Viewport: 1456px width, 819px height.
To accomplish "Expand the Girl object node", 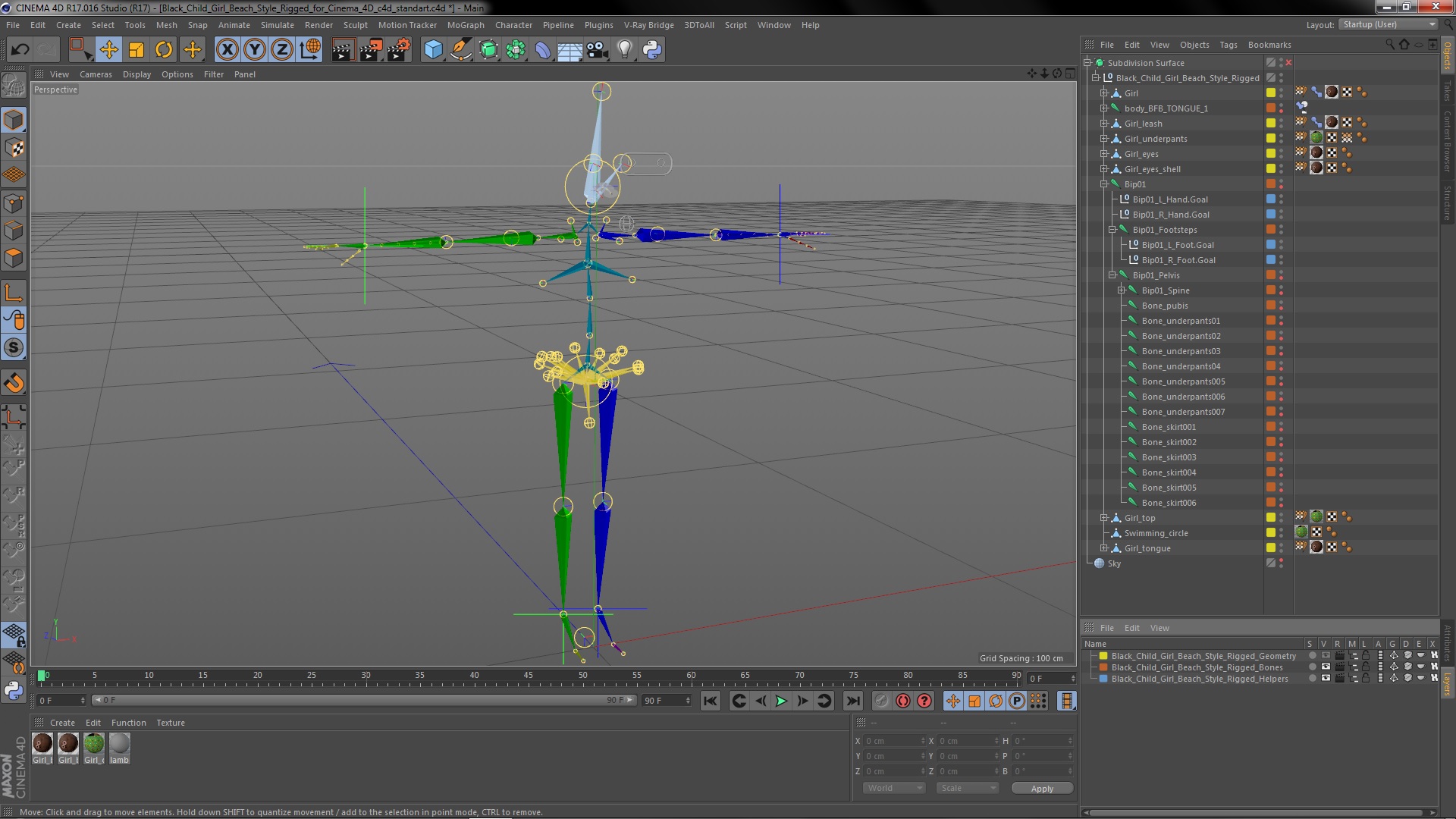I will (1104, 93).
